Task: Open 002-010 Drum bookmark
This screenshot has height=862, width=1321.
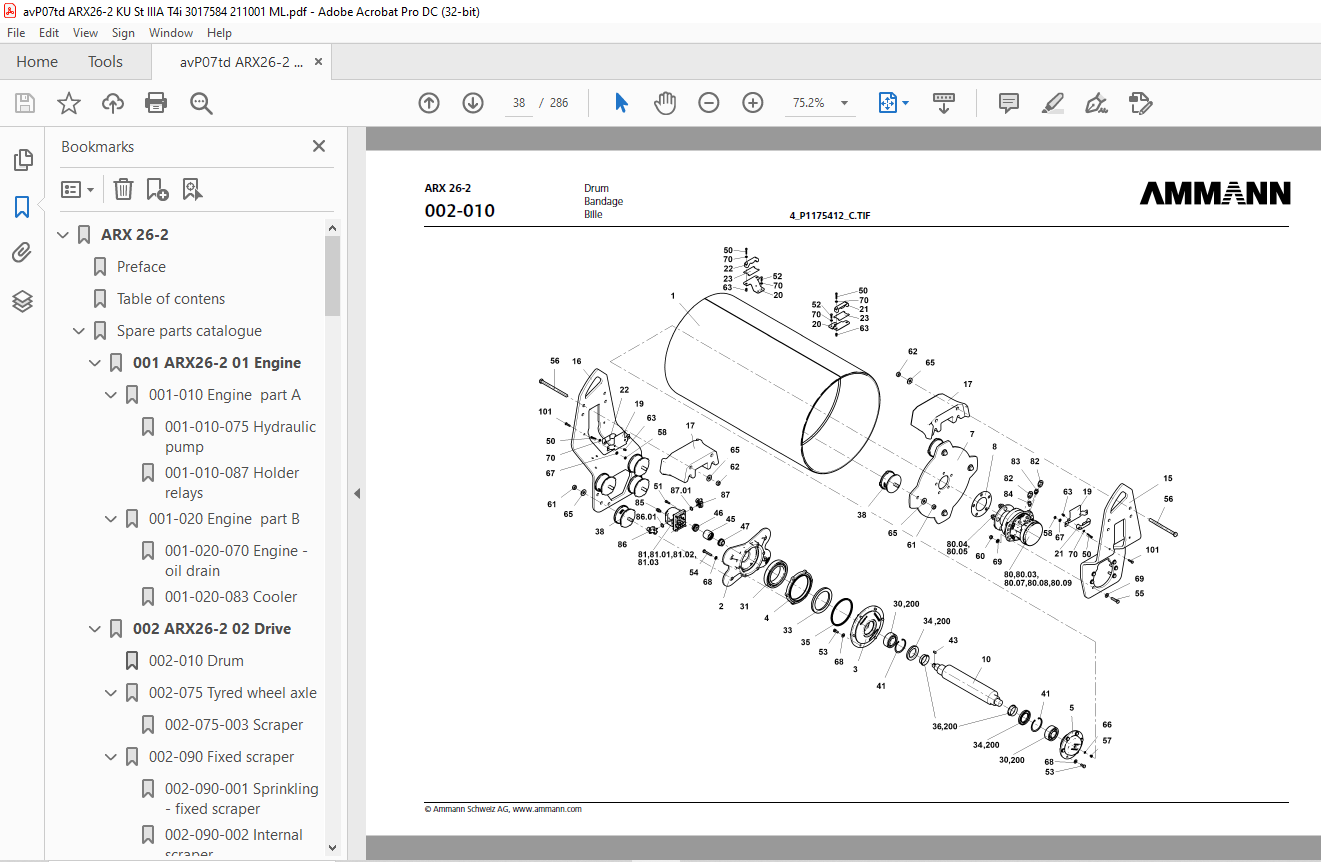Action: pyautogui.click(x=196, y=661)
